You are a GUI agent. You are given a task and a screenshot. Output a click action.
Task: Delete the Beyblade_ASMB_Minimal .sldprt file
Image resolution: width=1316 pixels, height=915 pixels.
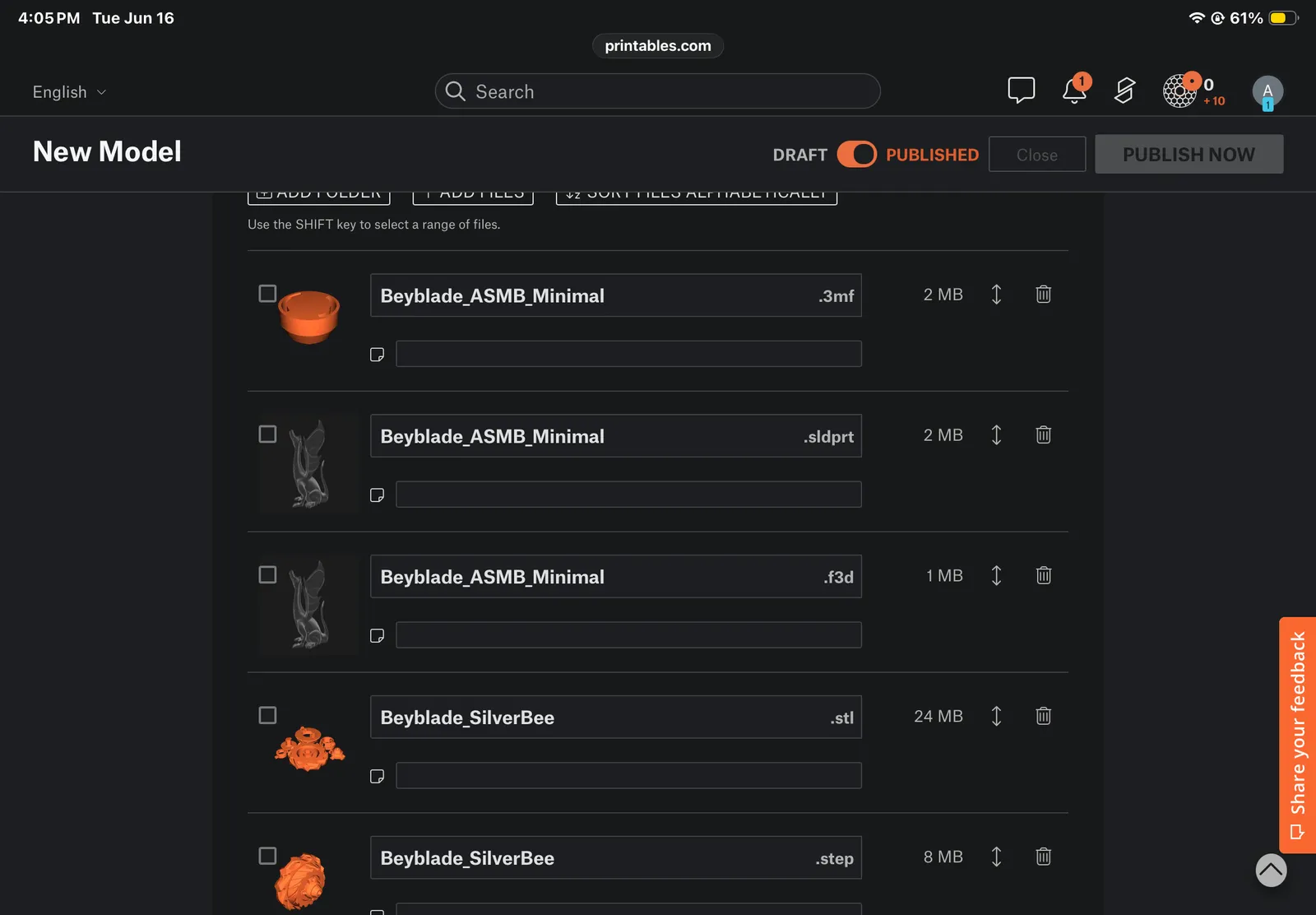[x=1043, y=435]
